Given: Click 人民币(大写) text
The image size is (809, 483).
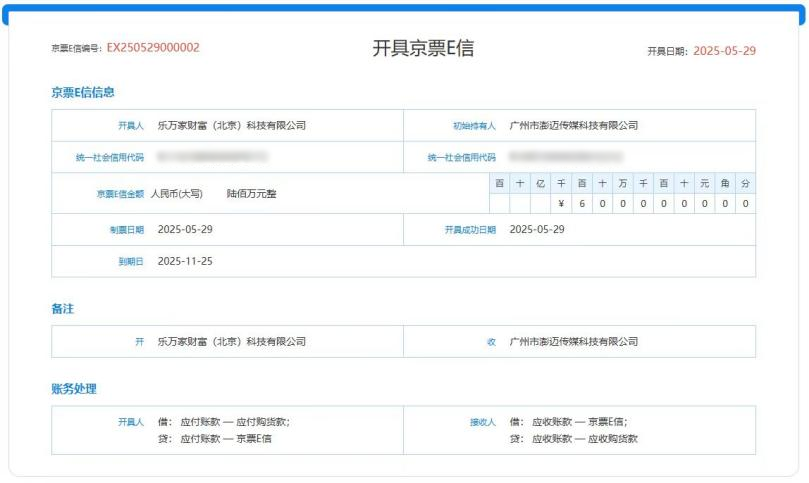Looking at the screenshot, I should tap(176, 194).
